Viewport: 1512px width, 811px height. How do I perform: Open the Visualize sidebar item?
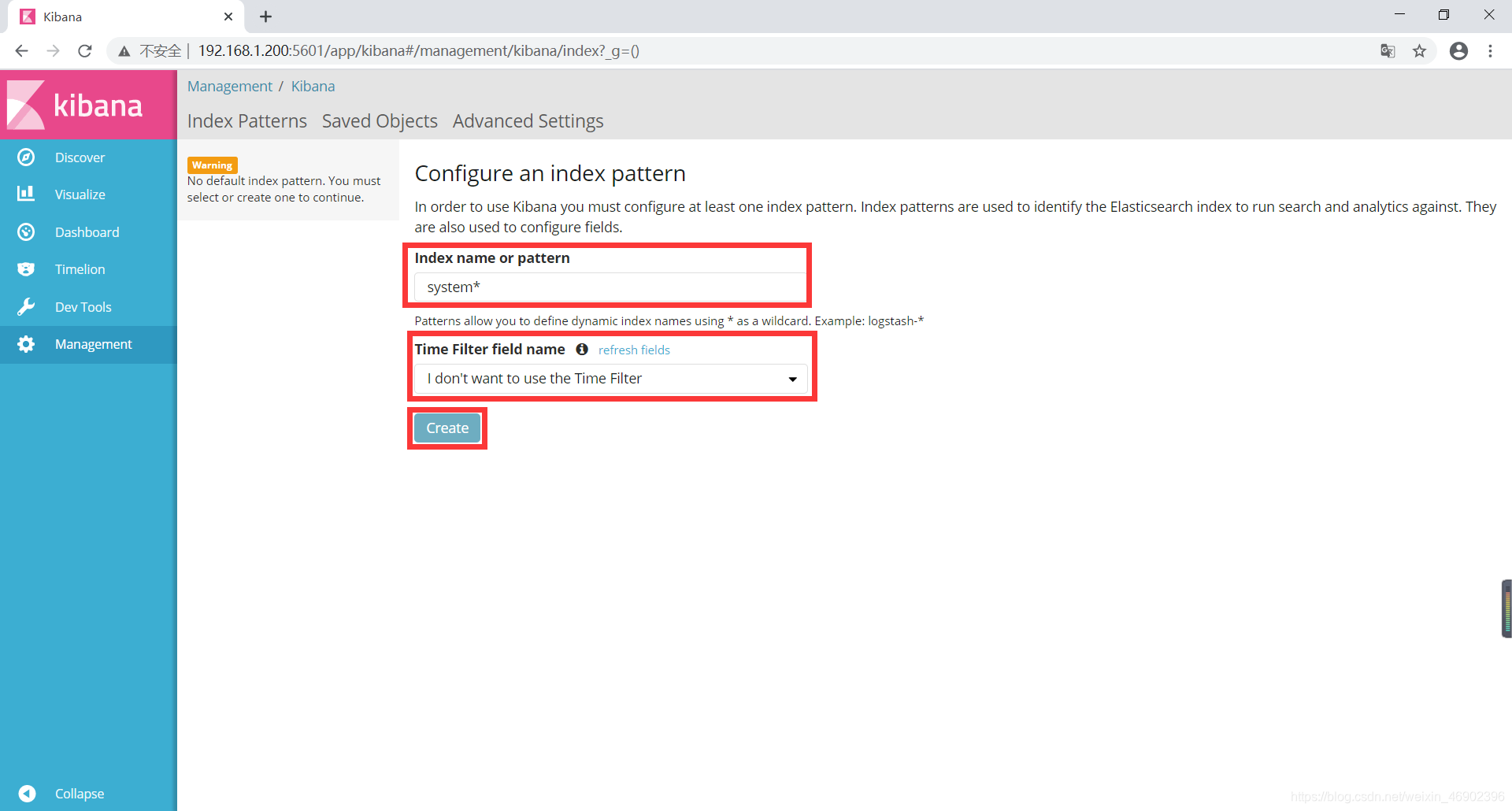click(x=88, y=194)
